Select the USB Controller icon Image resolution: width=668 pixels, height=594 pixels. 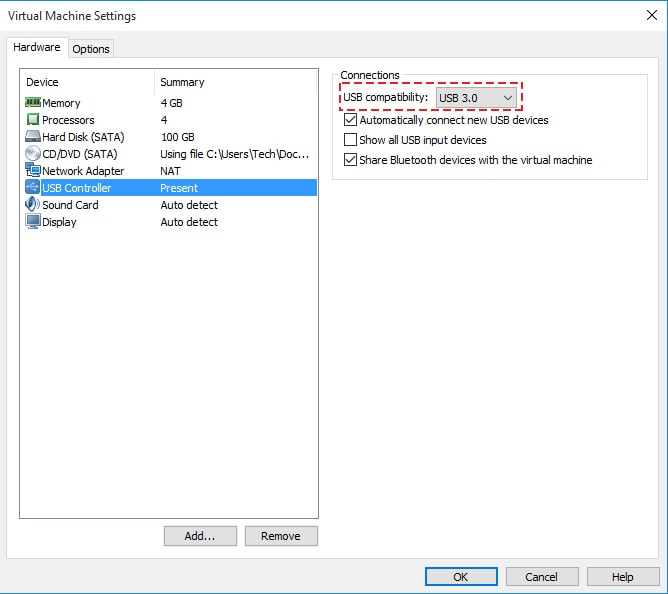point(32,188)
